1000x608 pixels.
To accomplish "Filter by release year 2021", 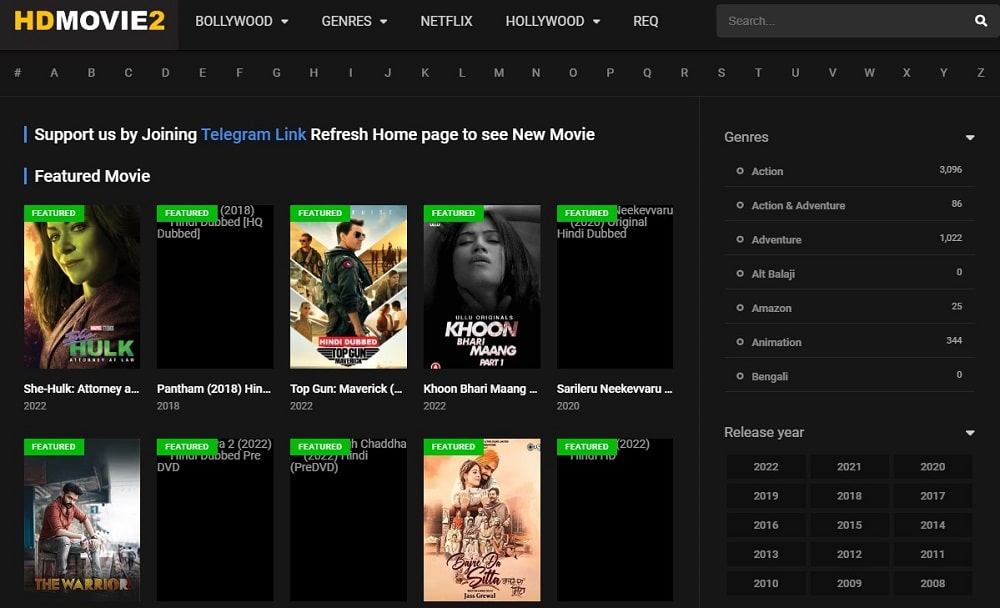I will click(x=849, y=466).
